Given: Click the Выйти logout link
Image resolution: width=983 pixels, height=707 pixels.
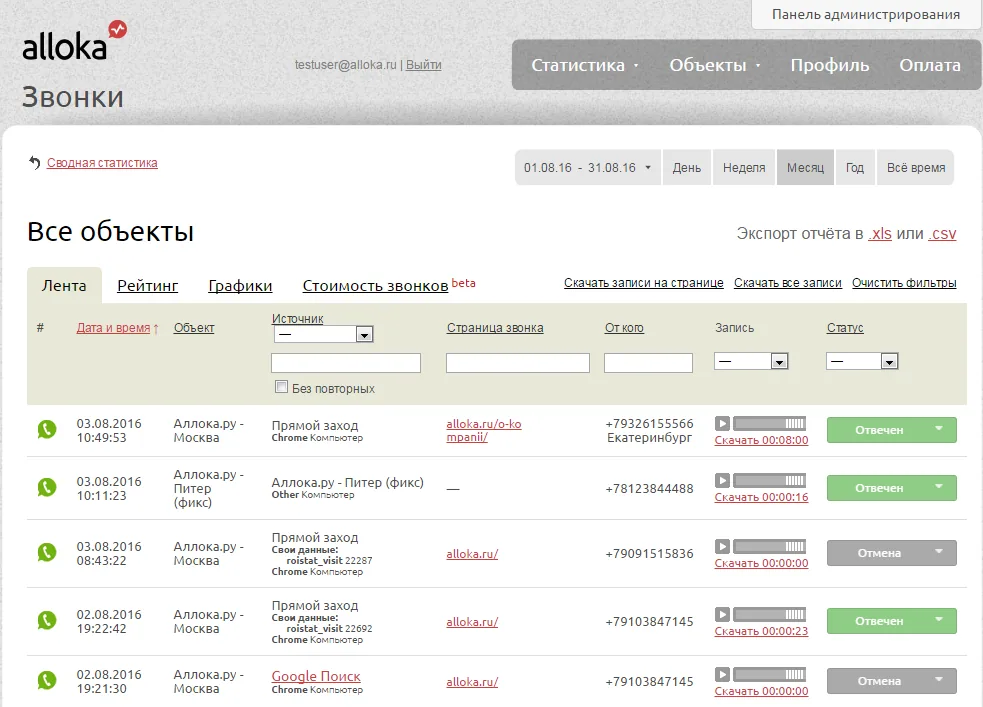Looking at the screenshot, I should 423,65.
